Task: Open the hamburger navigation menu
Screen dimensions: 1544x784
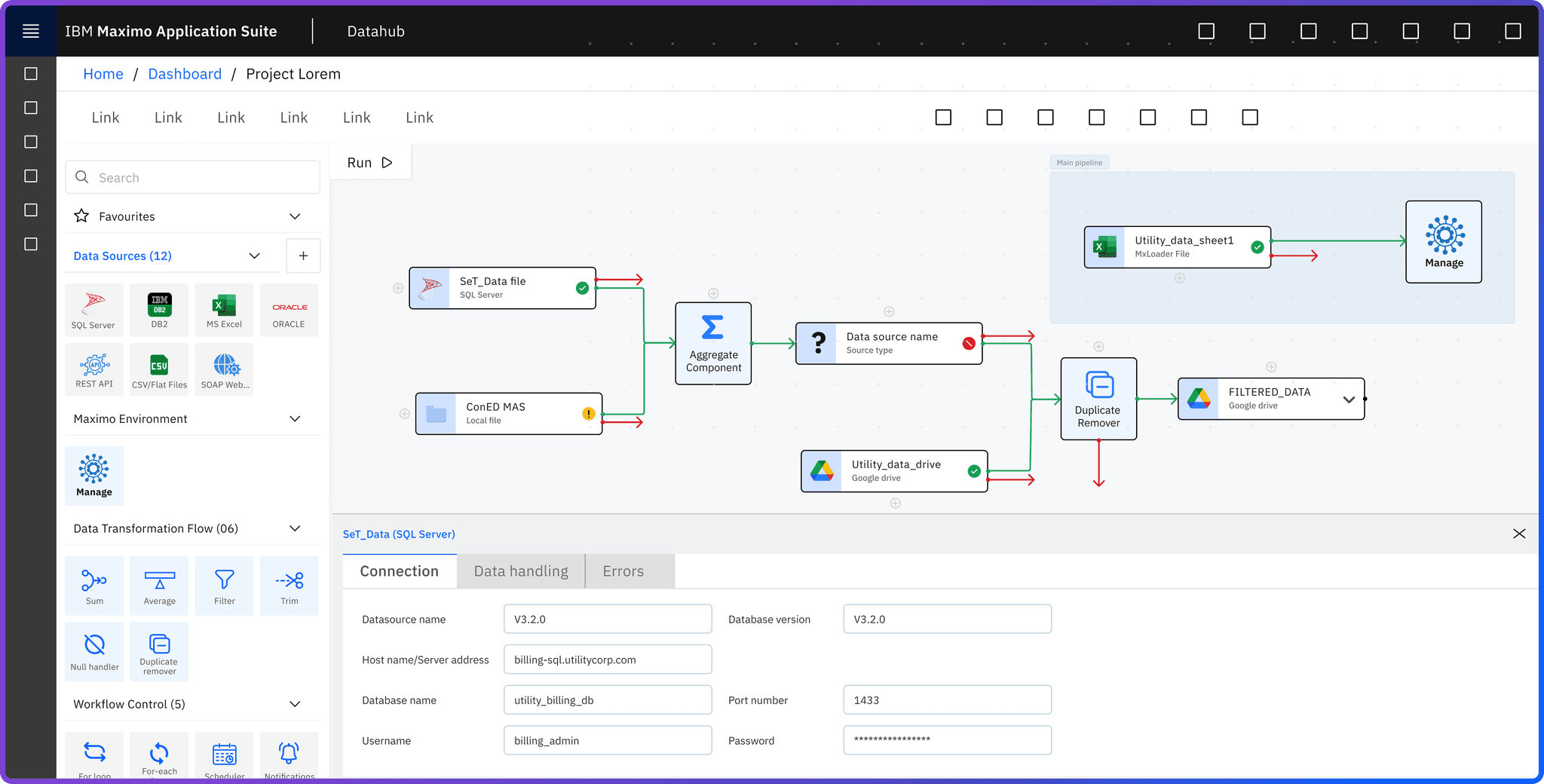Action: coord(31,31)
